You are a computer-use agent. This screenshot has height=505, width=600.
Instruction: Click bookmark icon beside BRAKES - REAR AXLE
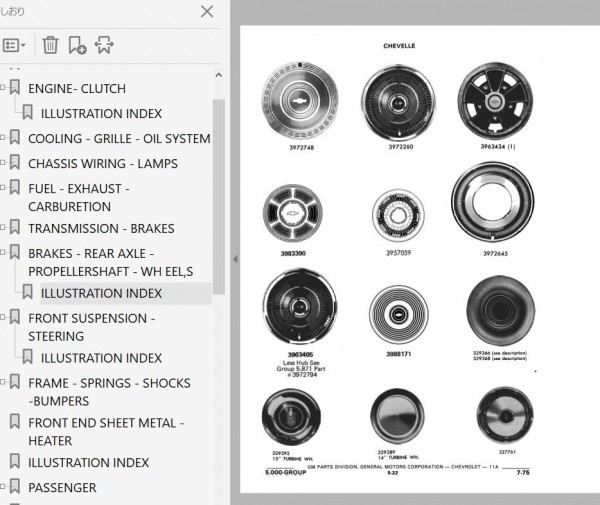[15, 252]
